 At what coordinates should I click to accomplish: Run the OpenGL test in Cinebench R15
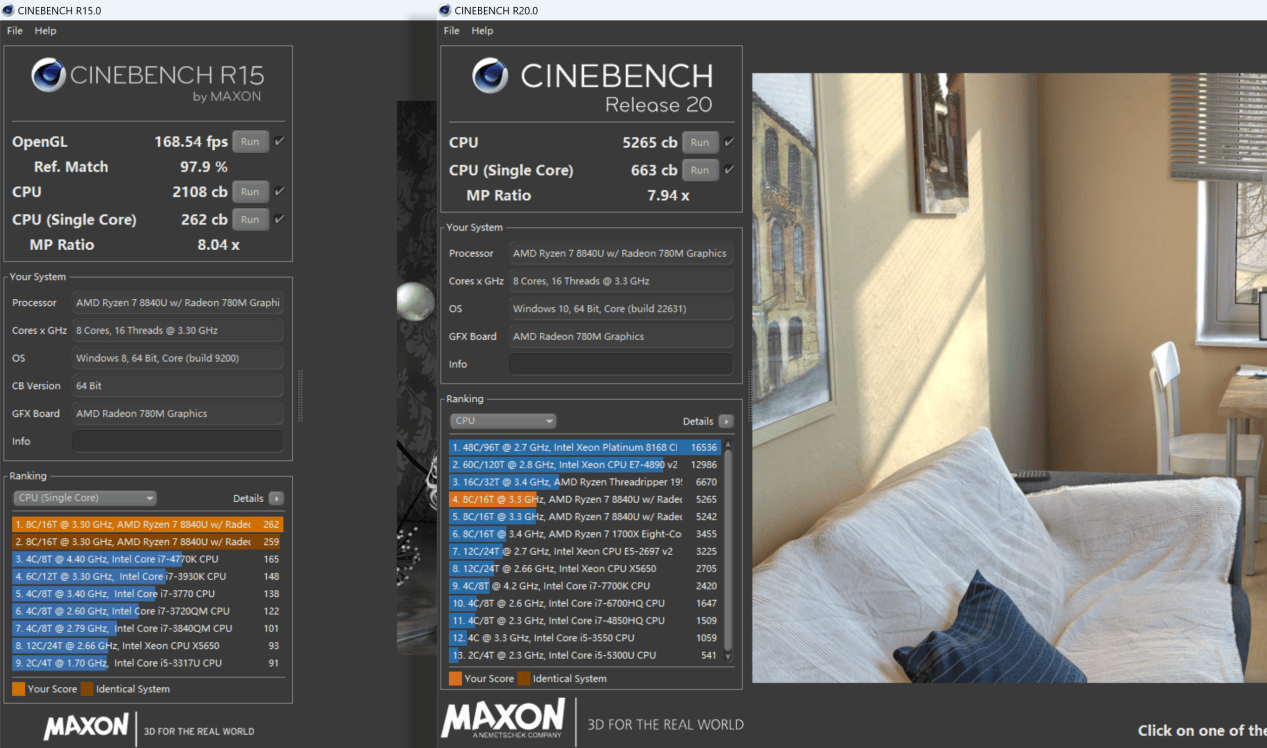coord(250,142)
